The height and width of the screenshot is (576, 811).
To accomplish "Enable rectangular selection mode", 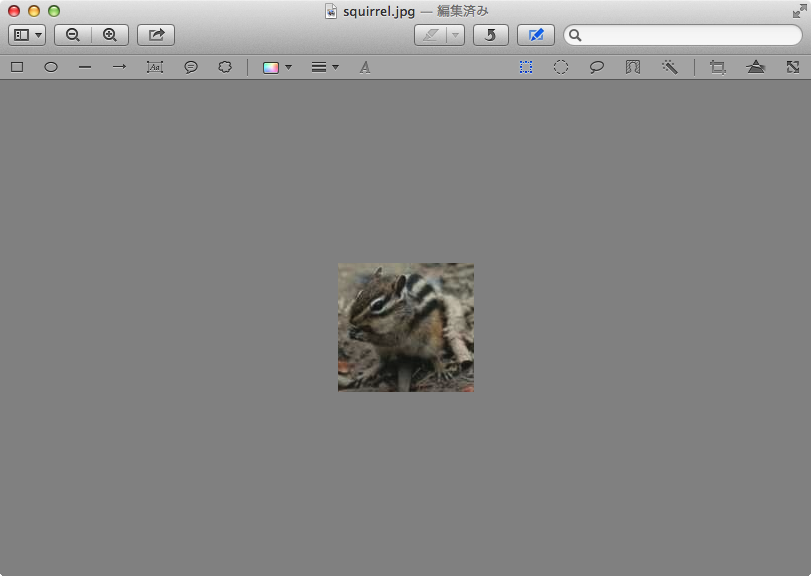I will click(526, 67).
